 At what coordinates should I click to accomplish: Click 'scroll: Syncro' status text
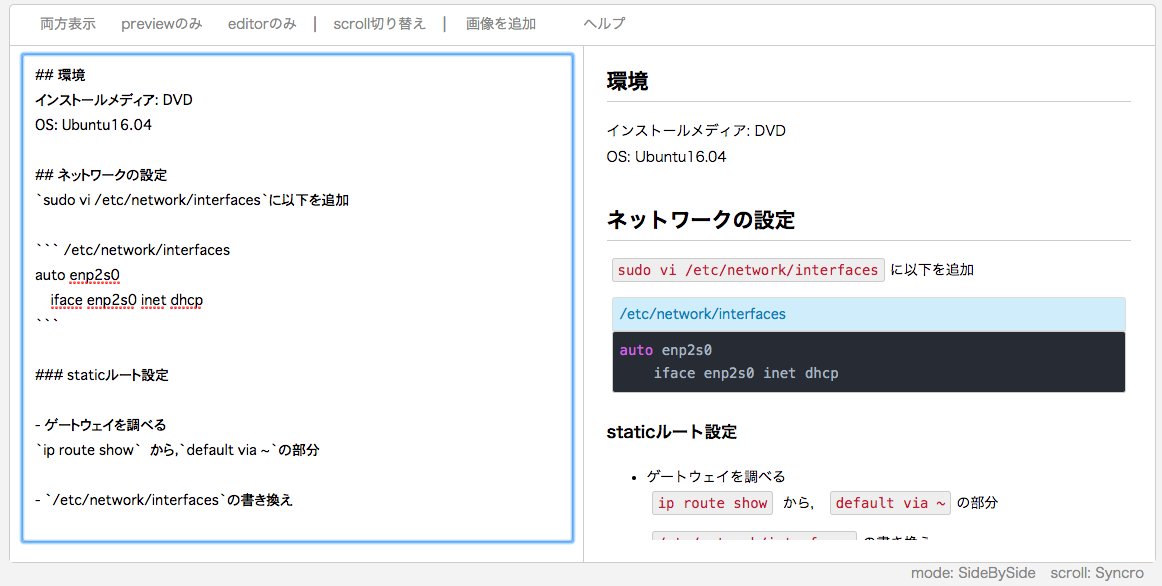pos(1097,573)
